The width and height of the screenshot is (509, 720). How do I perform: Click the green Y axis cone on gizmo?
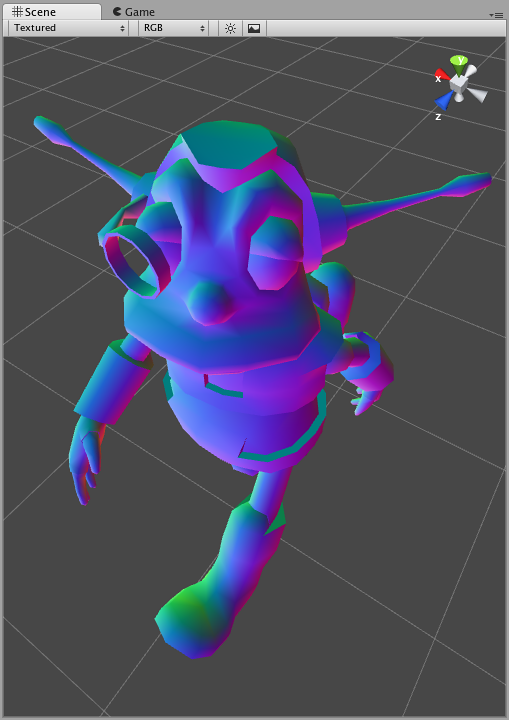pyautogui.click(x=458, y=63)
